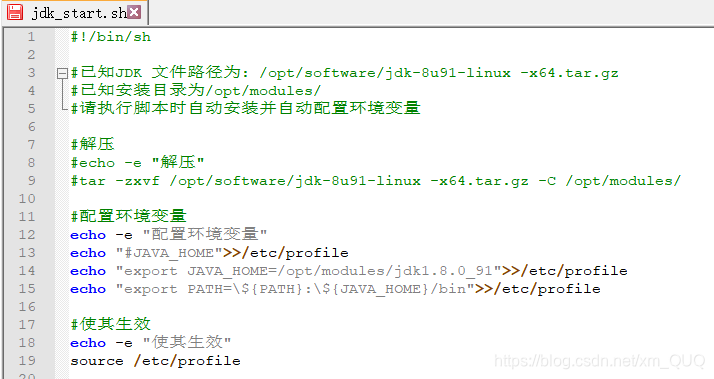Screen dimensions: 714x379
Task: Click the 'export PATH=' string on line 15
Action: (295, 289)
